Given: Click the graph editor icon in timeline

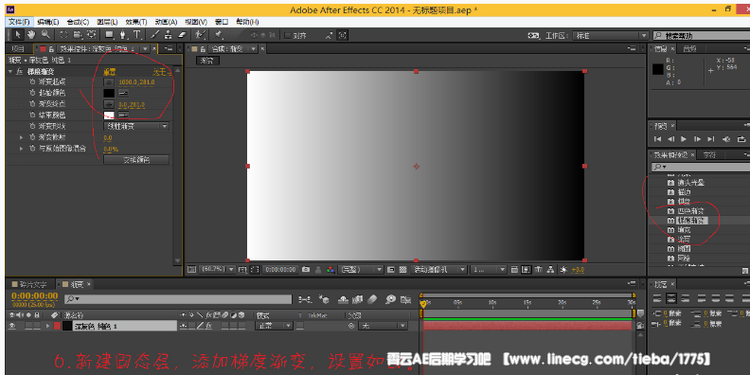Looking at the screenshot, I should point(406,300).
